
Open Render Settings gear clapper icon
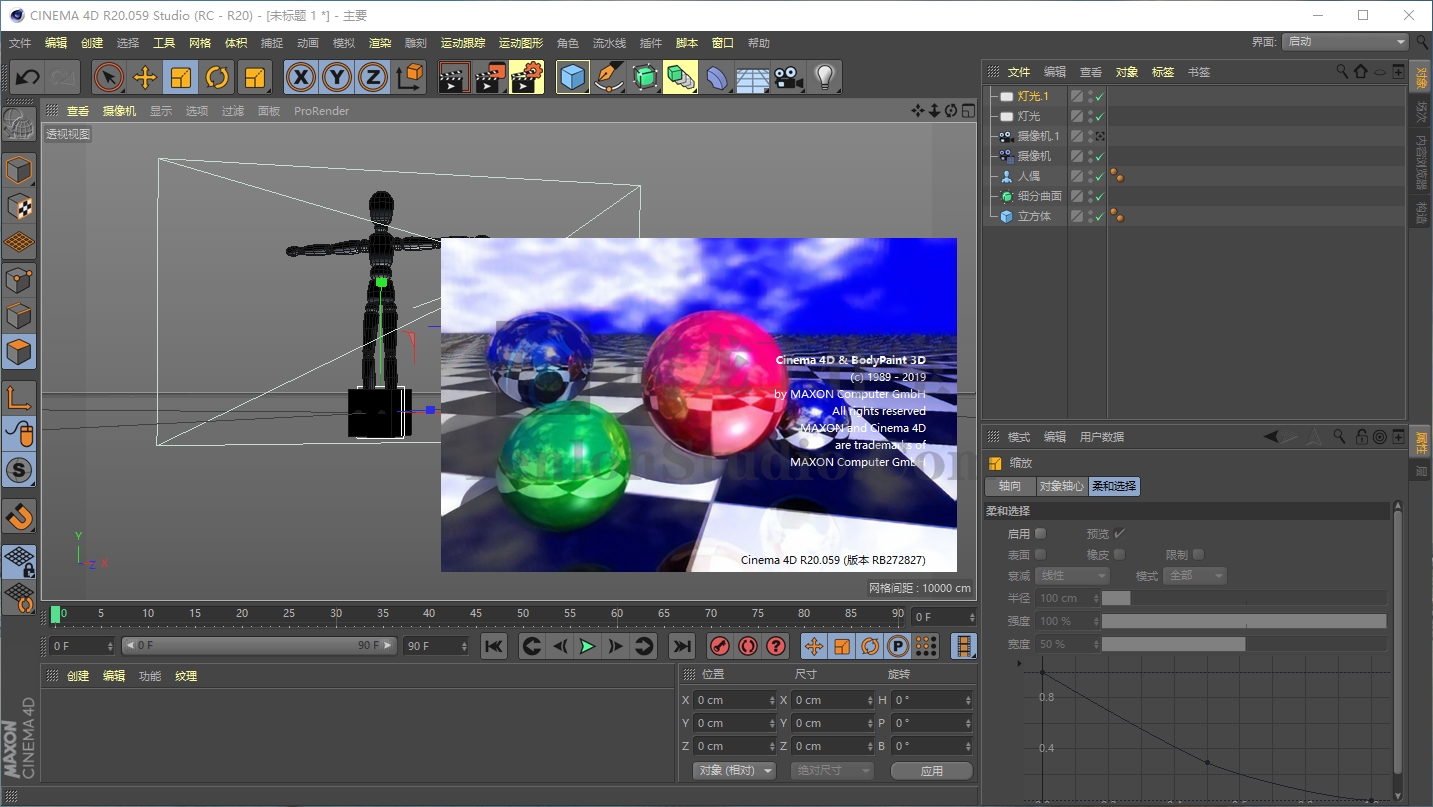coord(526,77)
